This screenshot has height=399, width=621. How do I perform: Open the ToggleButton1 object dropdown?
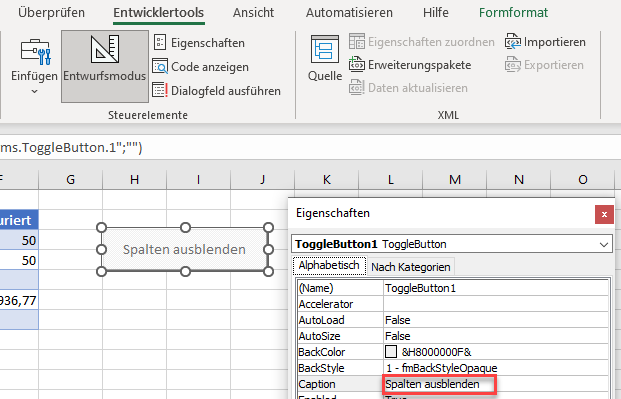(x=604, y=244)
